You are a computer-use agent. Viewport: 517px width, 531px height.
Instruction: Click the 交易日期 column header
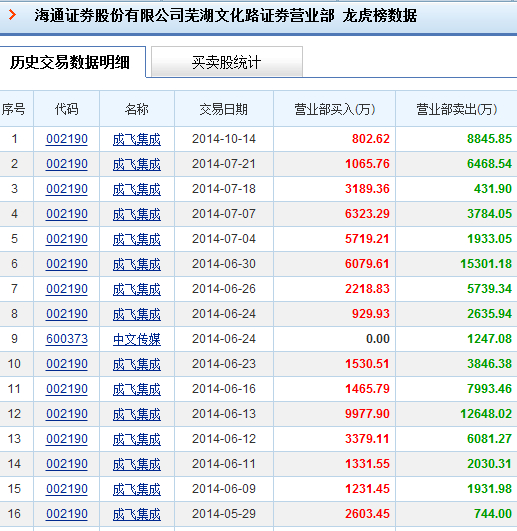pos(224,109)
